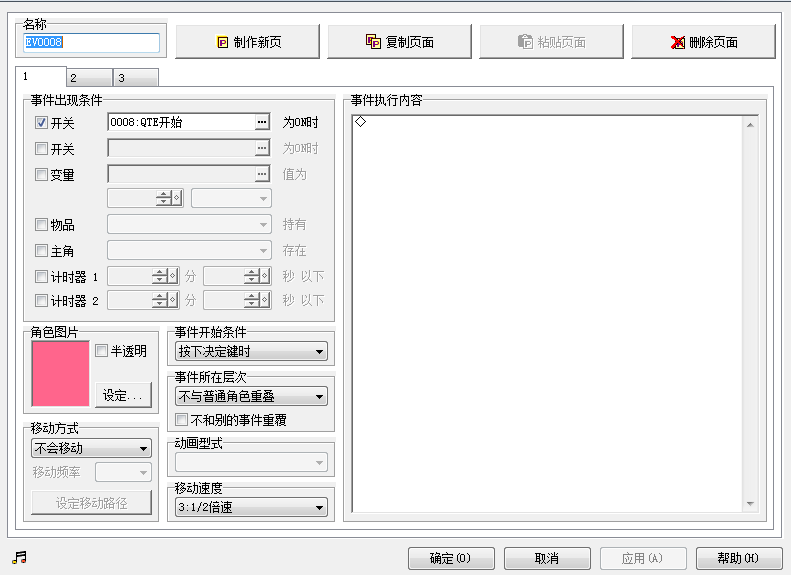Viewport: 791px width, 575px height.
Task: Click scrollbar up arrow in 事件执行内容
Action: pos(750,125)
